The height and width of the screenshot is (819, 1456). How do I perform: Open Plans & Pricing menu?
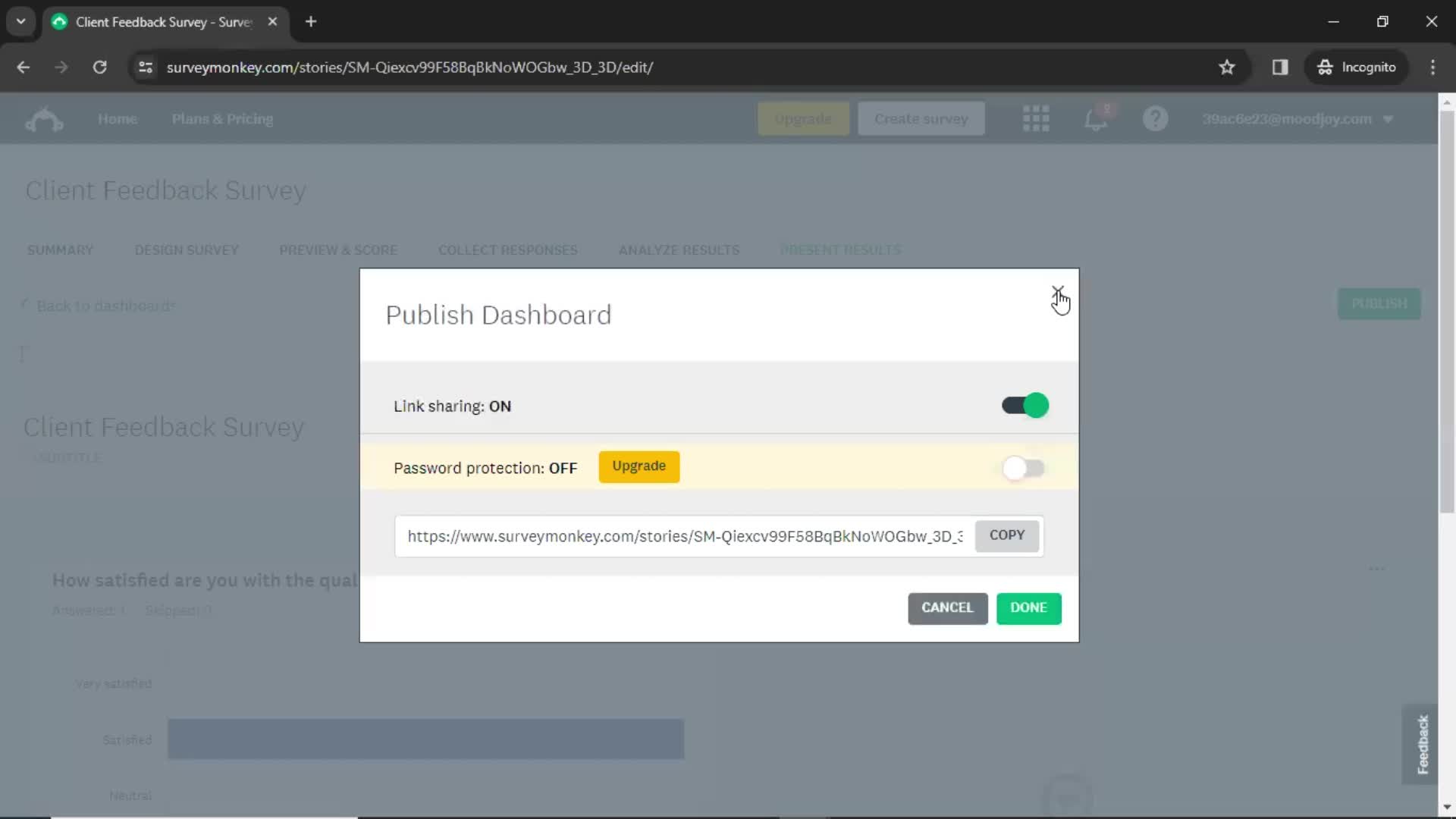222,118
